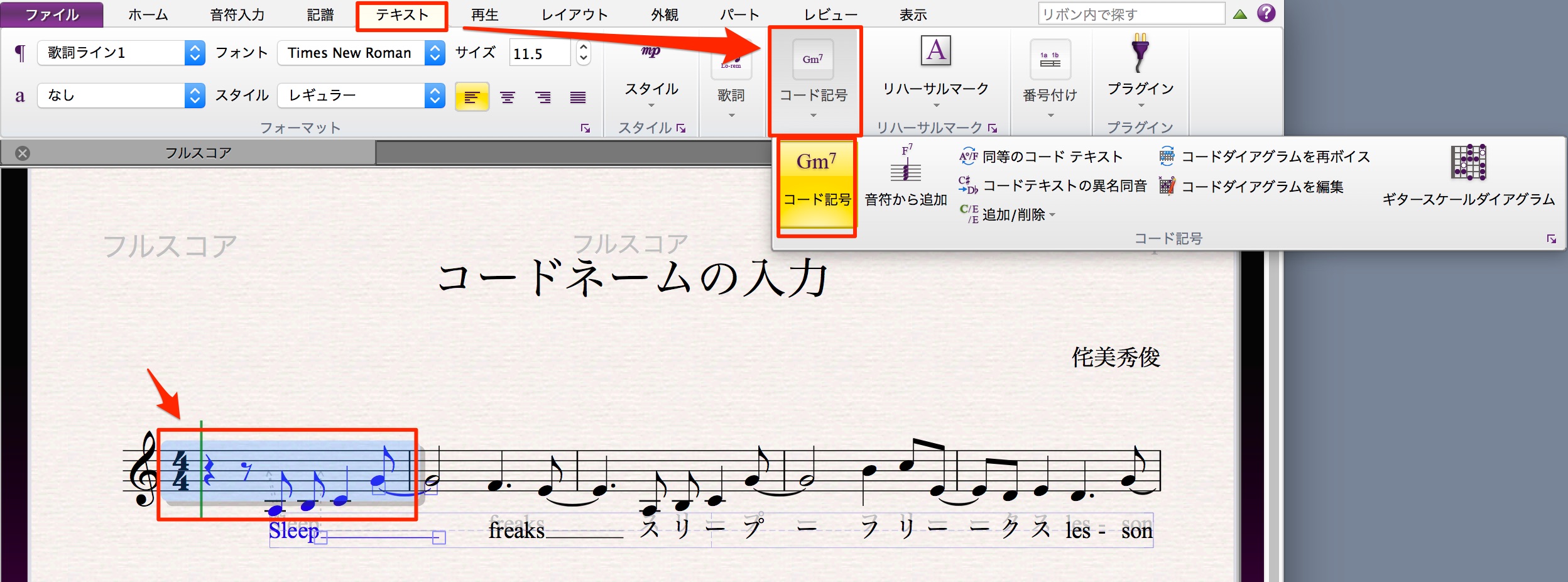
Task: Open the プラグイン plug icon
Action: (1140, 53)
